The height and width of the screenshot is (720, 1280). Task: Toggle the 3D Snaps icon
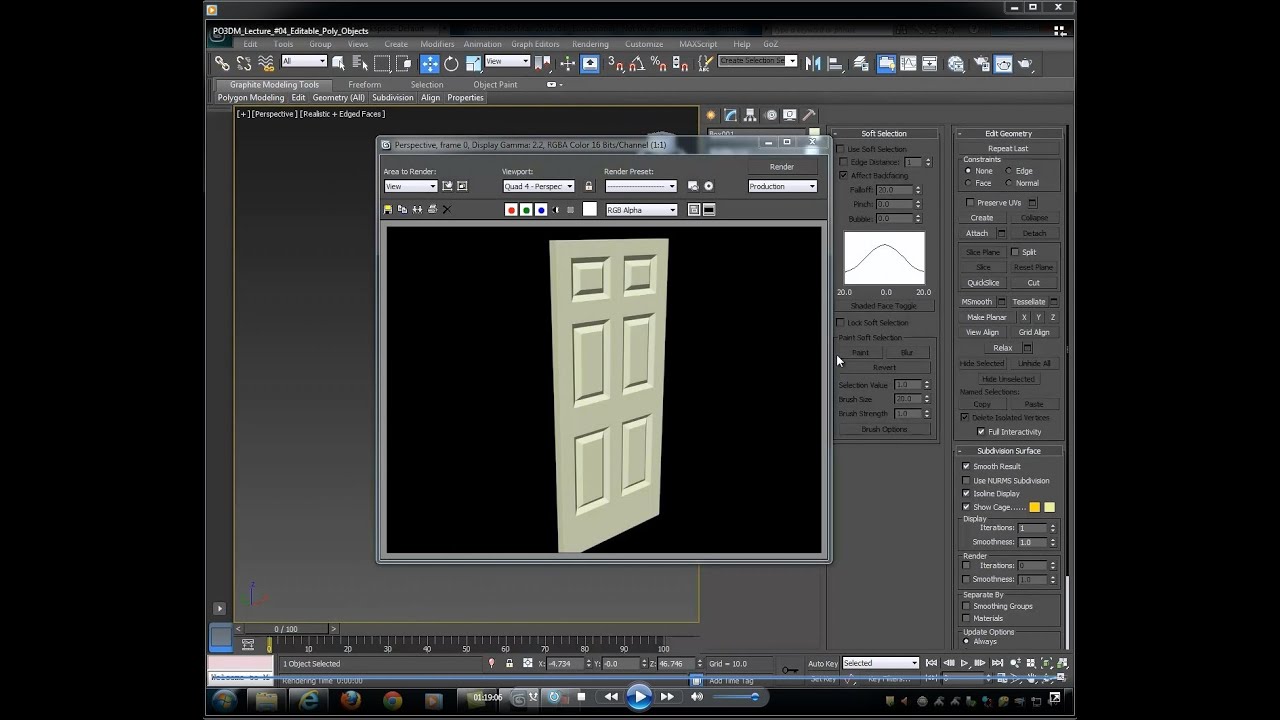[x=616, y=63]
